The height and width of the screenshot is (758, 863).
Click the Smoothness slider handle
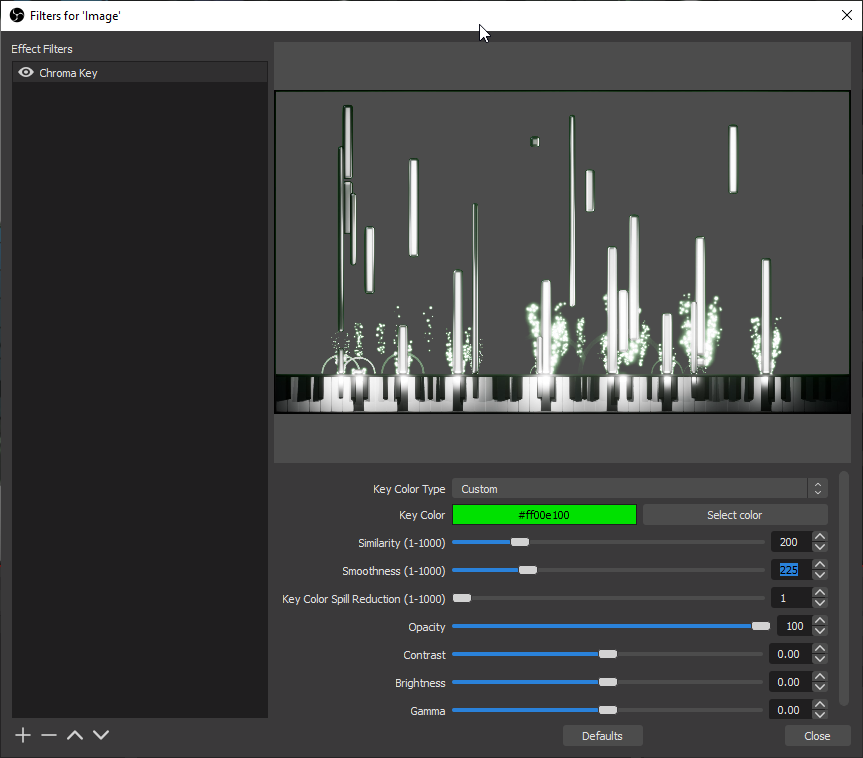coord(528,570)
